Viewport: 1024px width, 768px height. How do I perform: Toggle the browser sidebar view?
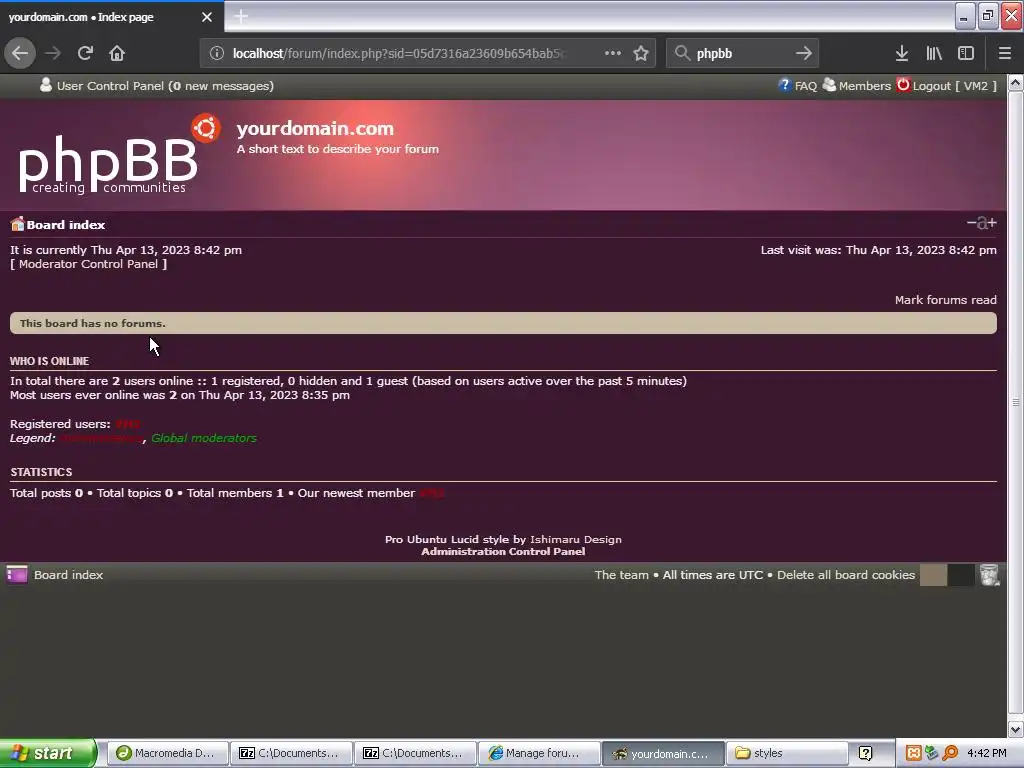pos(966,54)
